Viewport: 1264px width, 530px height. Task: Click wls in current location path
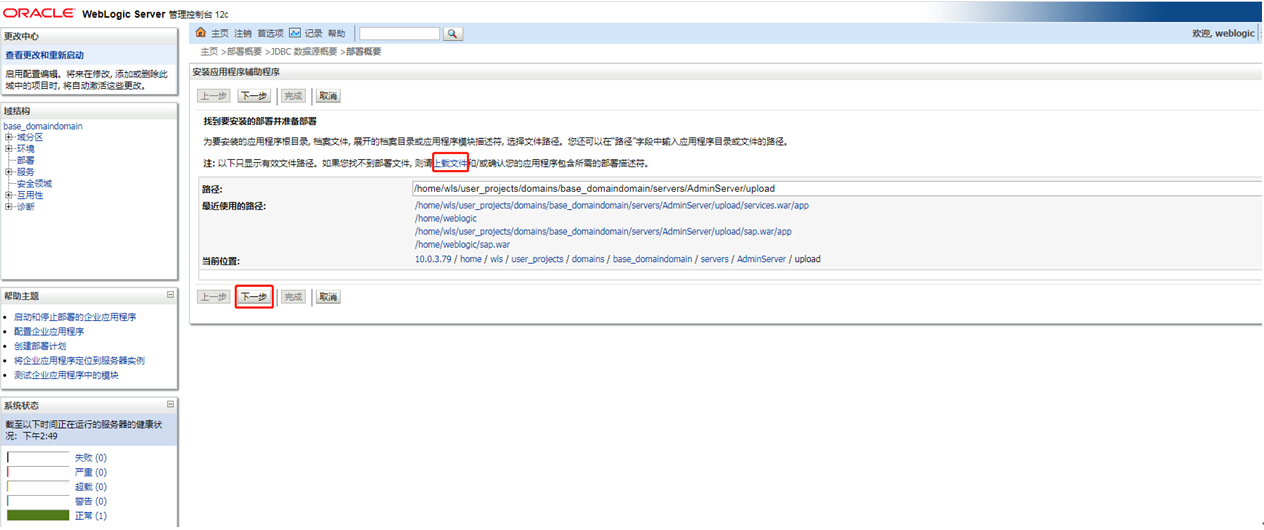pos(497,259)
